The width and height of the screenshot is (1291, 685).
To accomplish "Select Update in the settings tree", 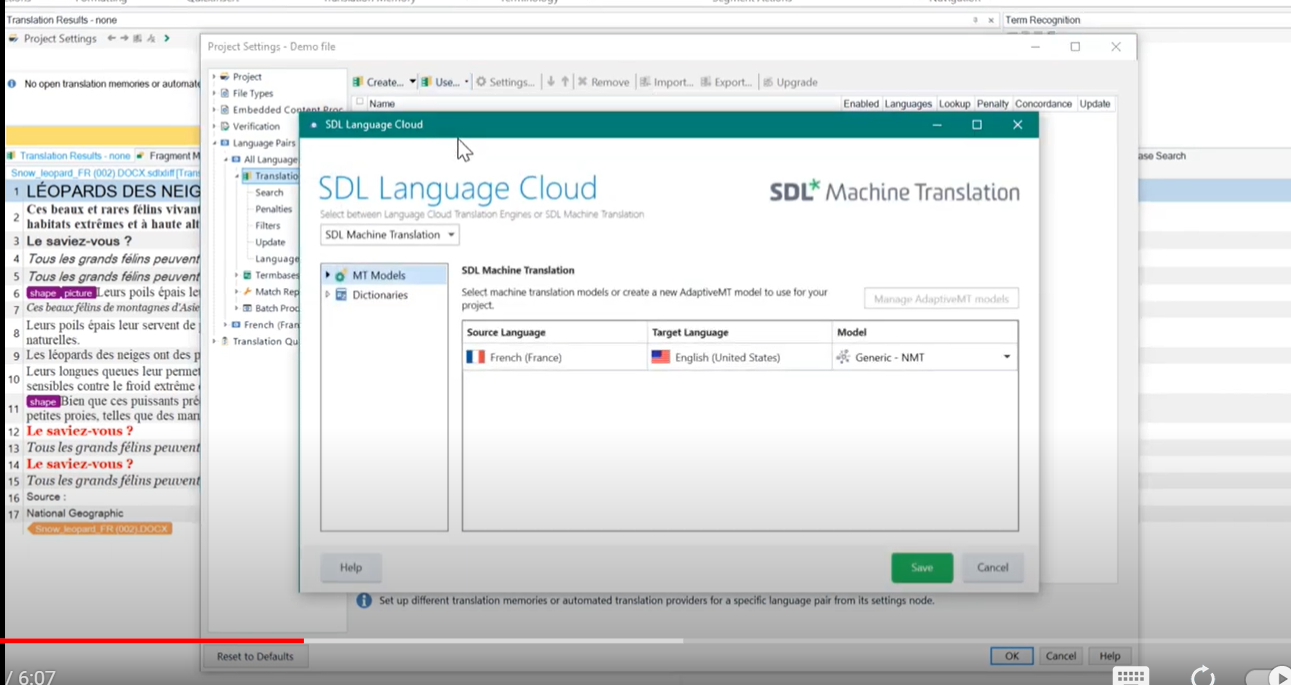I will point(270,242).
